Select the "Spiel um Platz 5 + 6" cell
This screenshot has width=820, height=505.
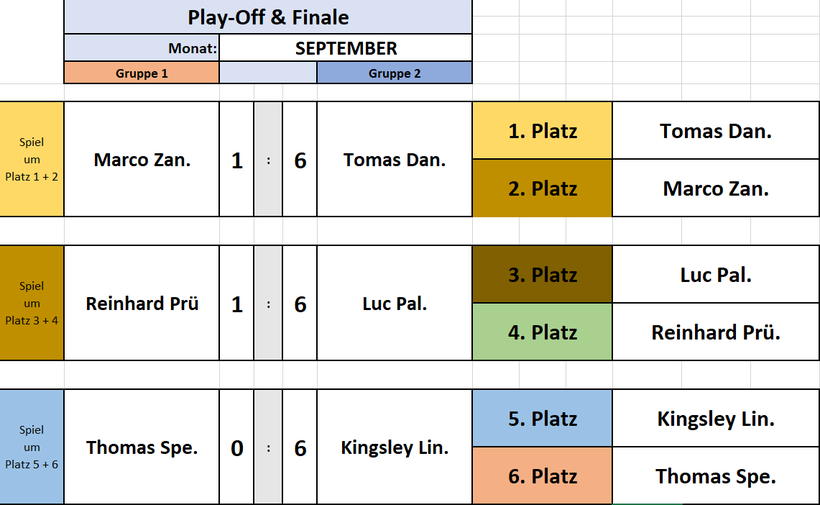[32, 447]
